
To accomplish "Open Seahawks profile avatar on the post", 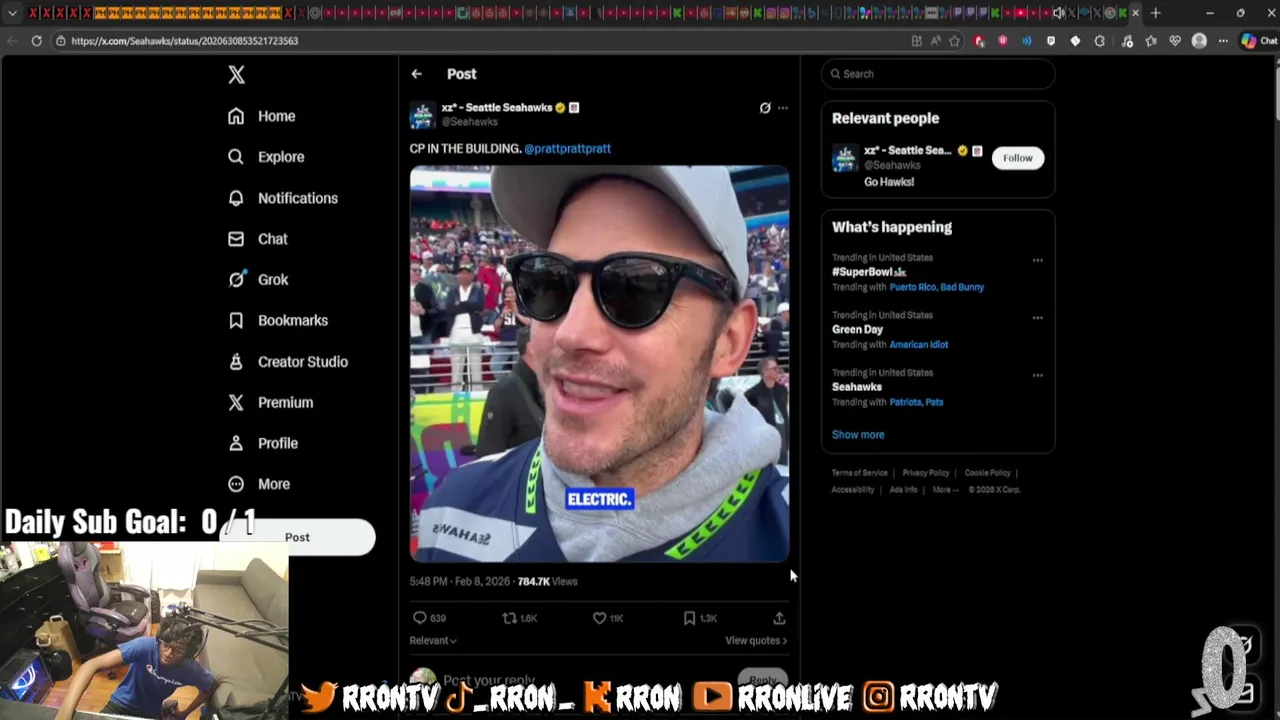I will tap(423, 114).
